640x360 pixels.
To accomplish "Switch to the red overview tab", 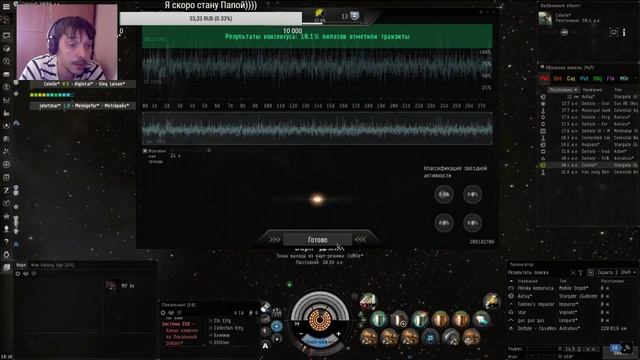I will (544, 78).
